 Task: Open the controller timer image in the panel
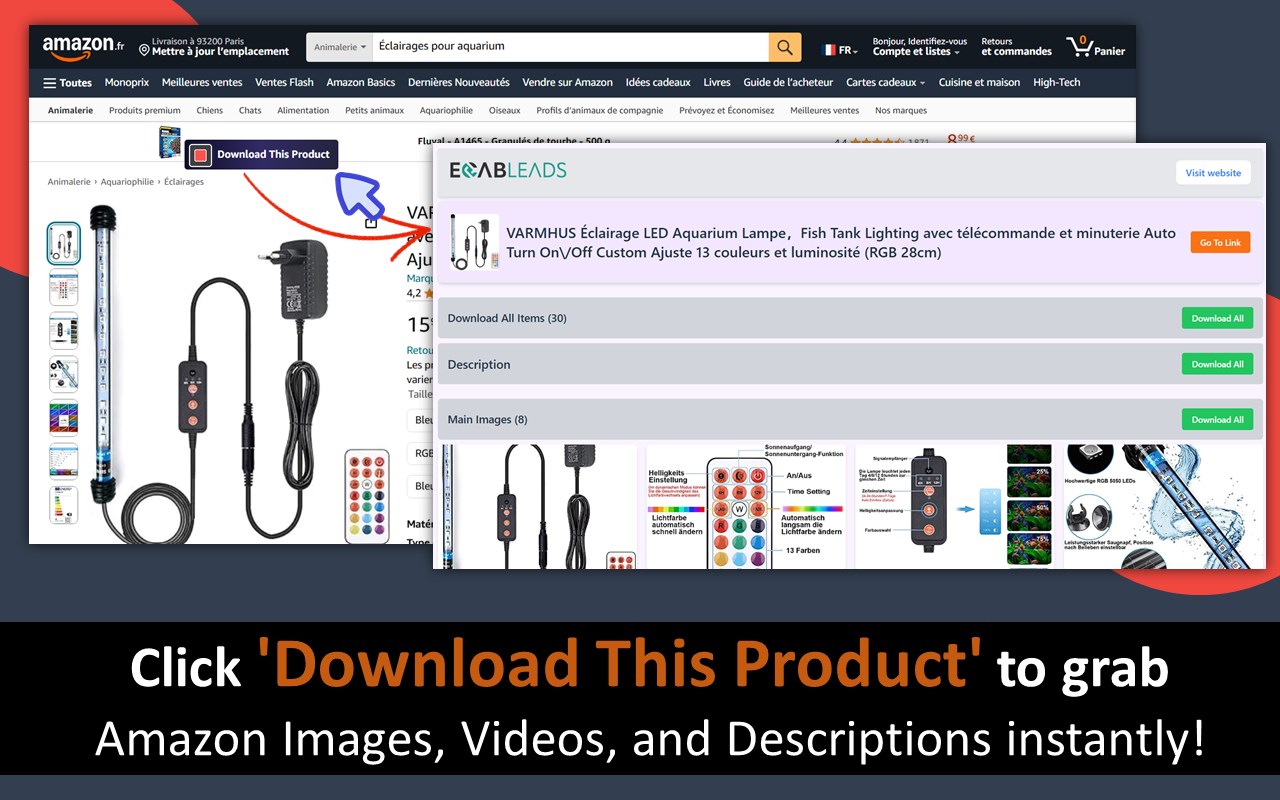(954, 506)
